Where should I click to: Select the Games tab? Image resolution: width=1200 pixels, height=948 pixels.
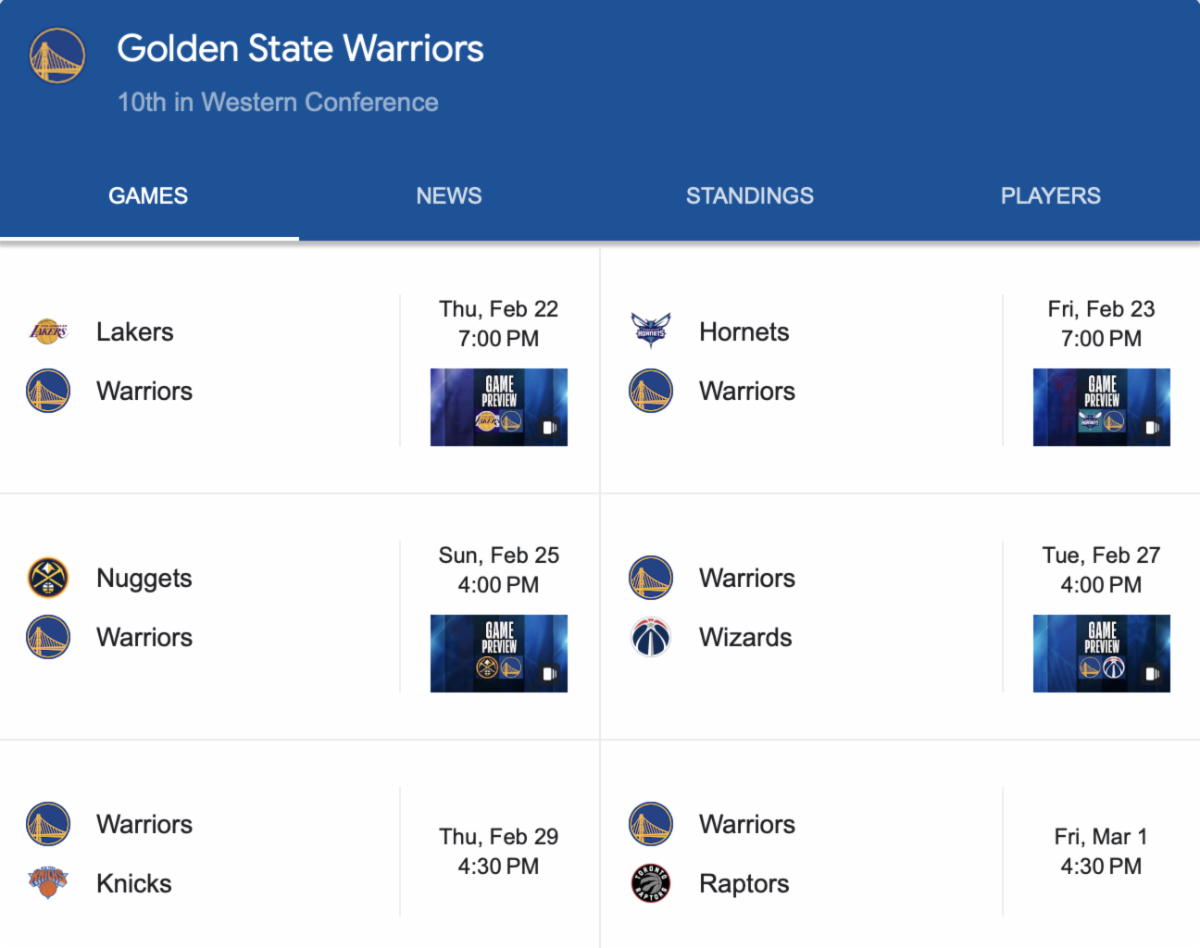pos(148,196)
